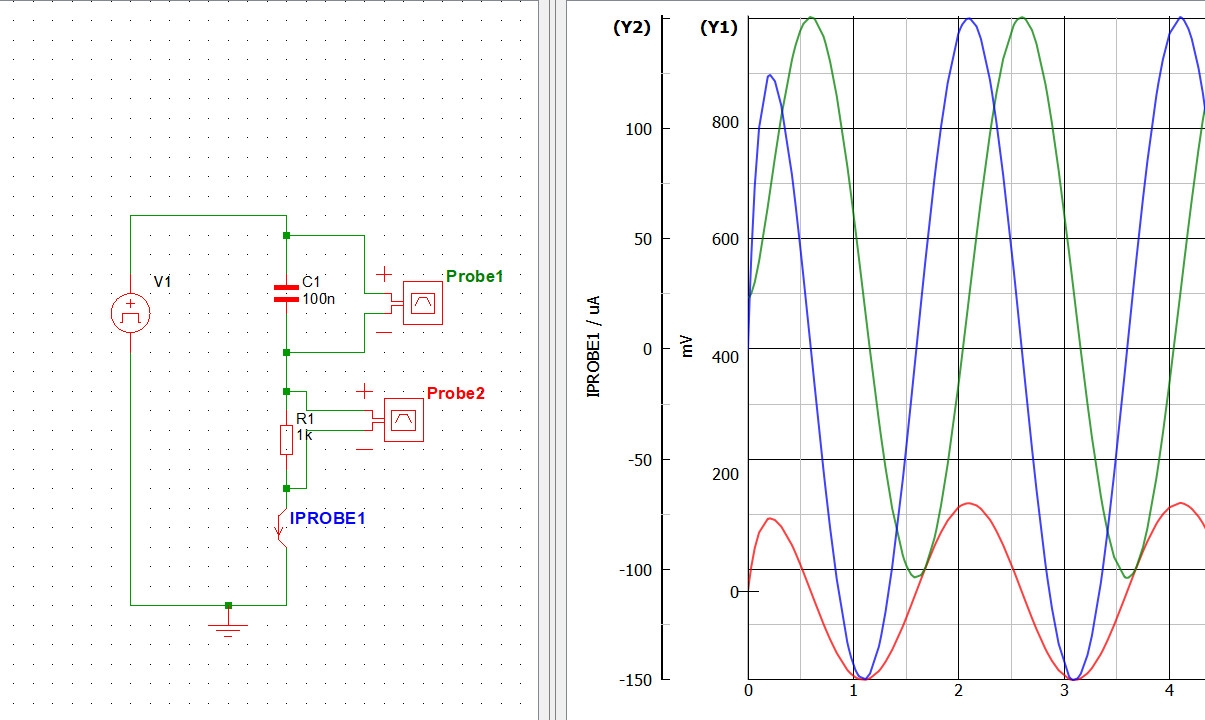Click the Probe2 red label
Image resolution: width=1205 pixels, height=720 pixels.
(456, 393)
